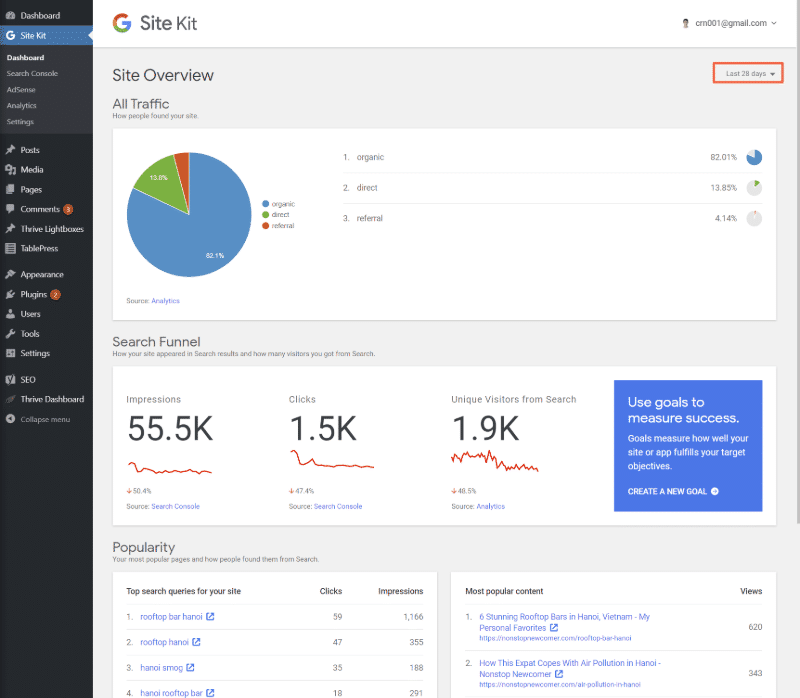Open the Last 28 days dropdown

747,72
